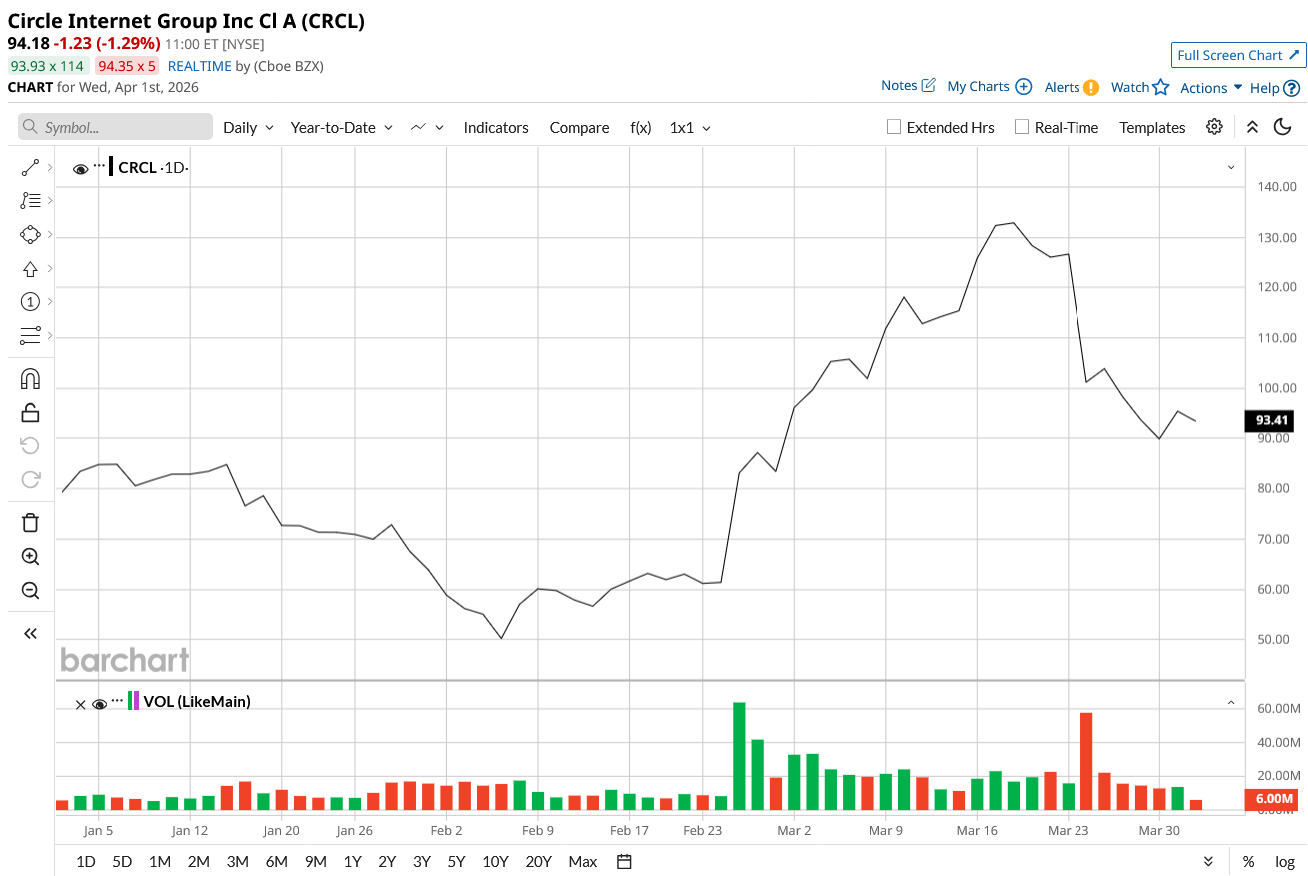The height and width of the screenshot is (876, 1308).
Task: Toggle the magnet snap mode
Action: (x=30, y=379)
